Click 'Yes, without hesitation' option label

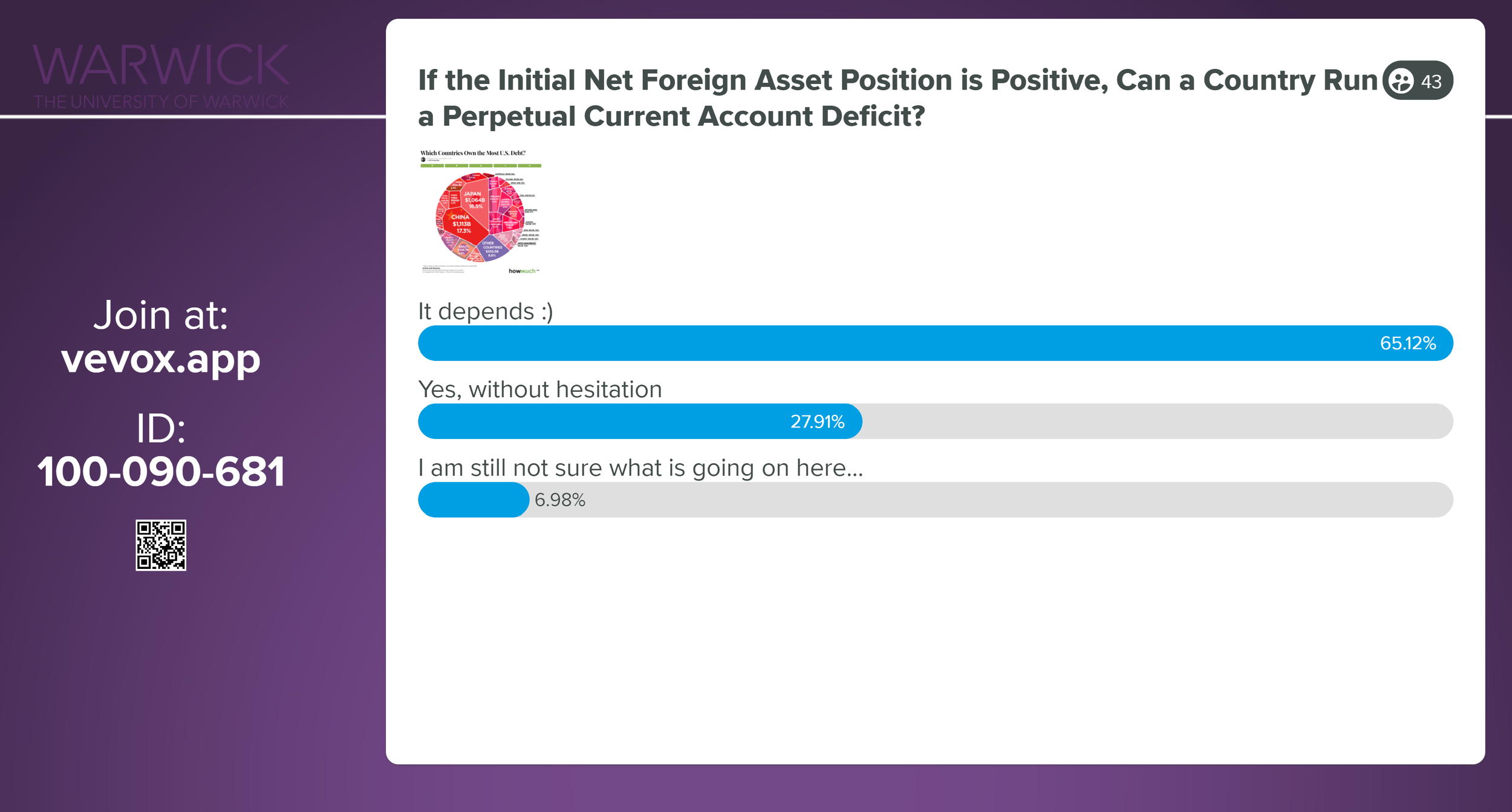pyautogui.click(x=540, y=389)
